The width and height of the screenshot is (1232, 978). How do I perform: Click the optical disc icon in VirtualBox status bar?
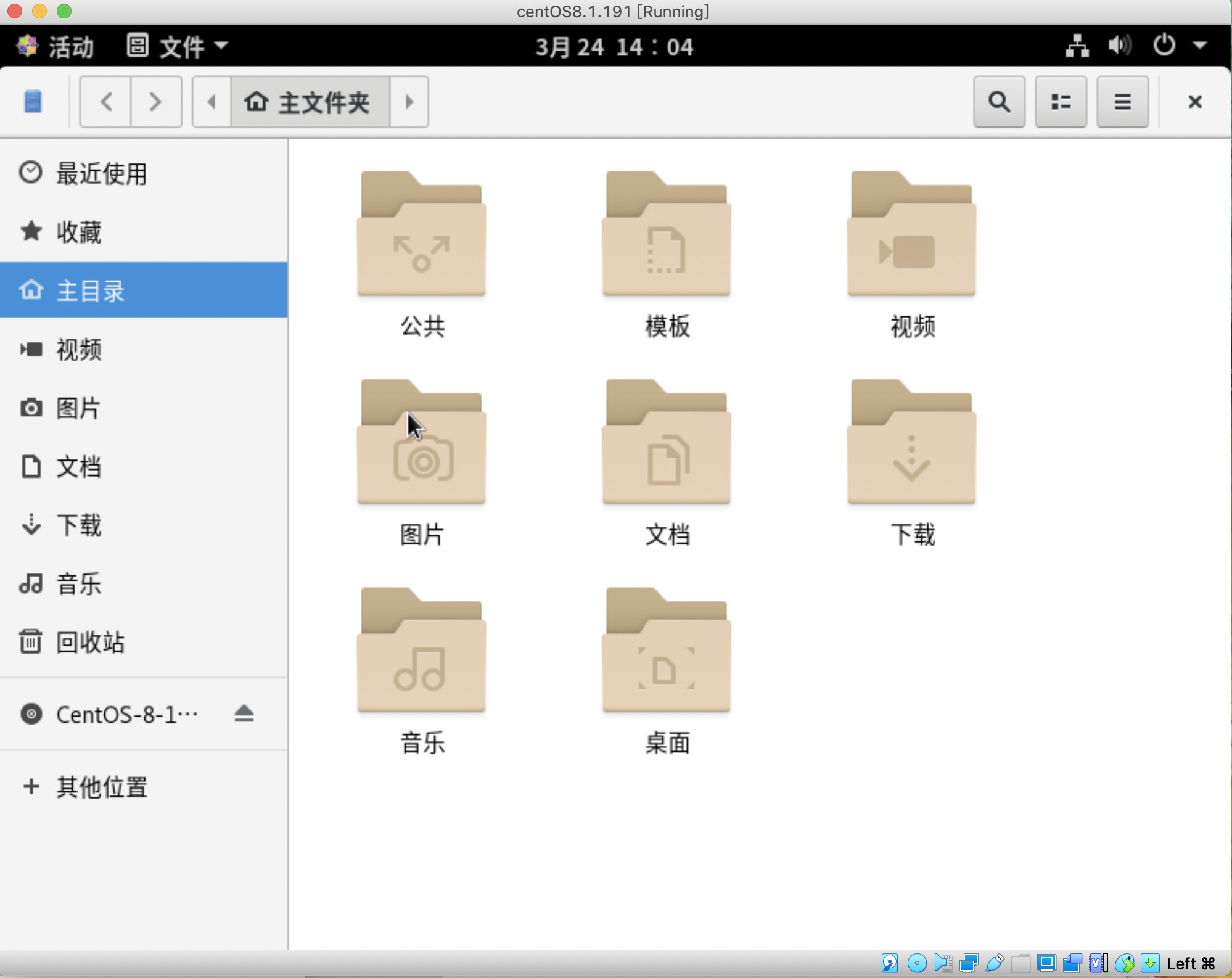point(917,963)
